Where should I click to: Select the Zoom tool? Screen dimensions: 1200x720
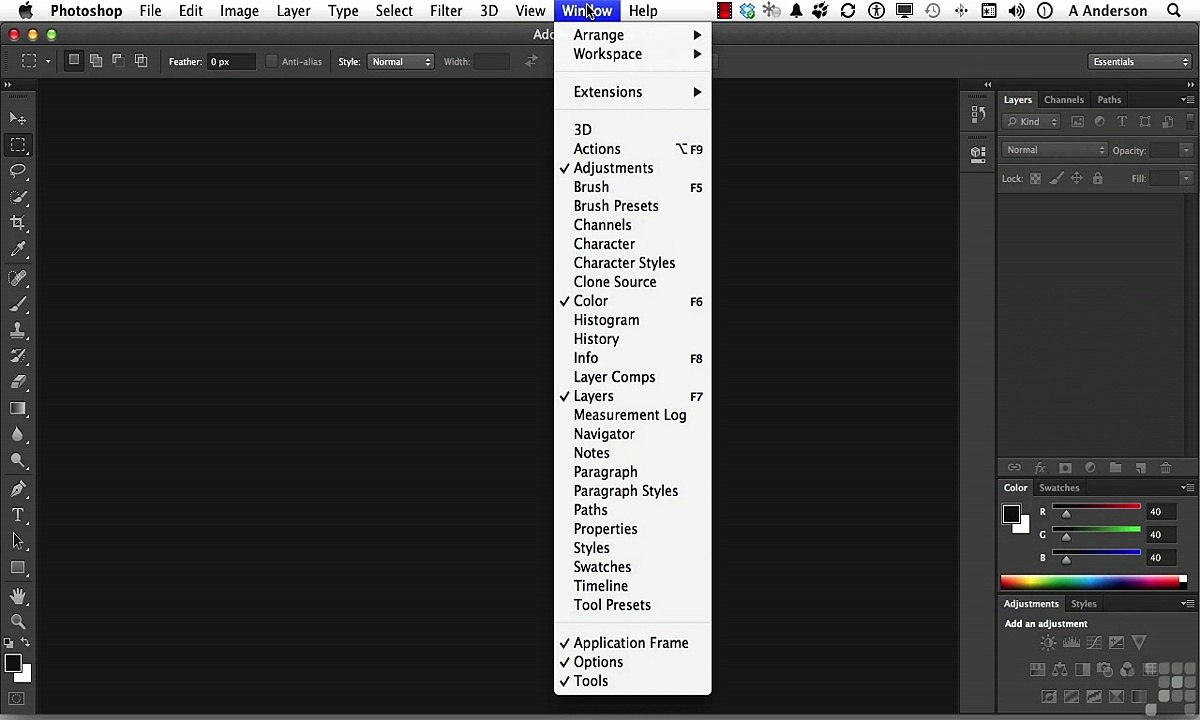[18, 622]
